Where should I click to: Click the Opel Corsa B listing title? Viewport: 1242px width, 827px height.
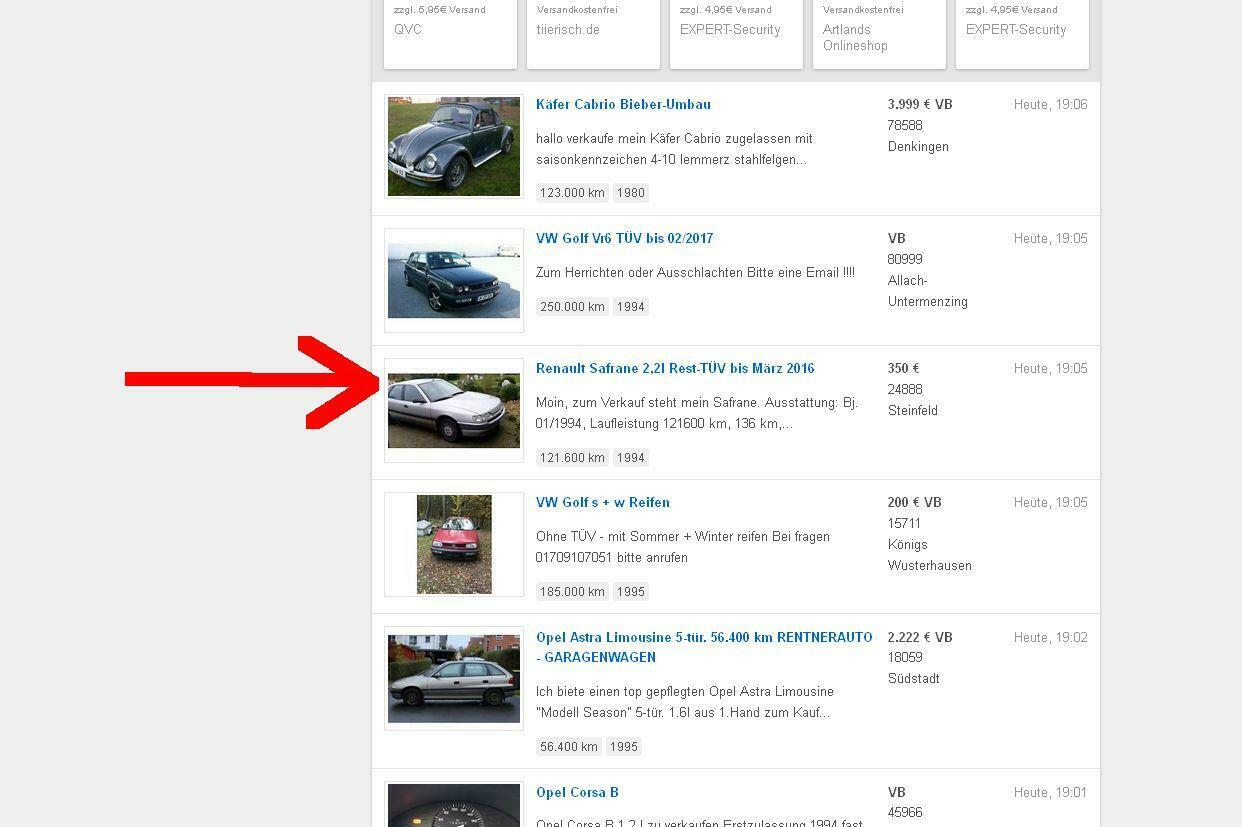tap(577, 792)
